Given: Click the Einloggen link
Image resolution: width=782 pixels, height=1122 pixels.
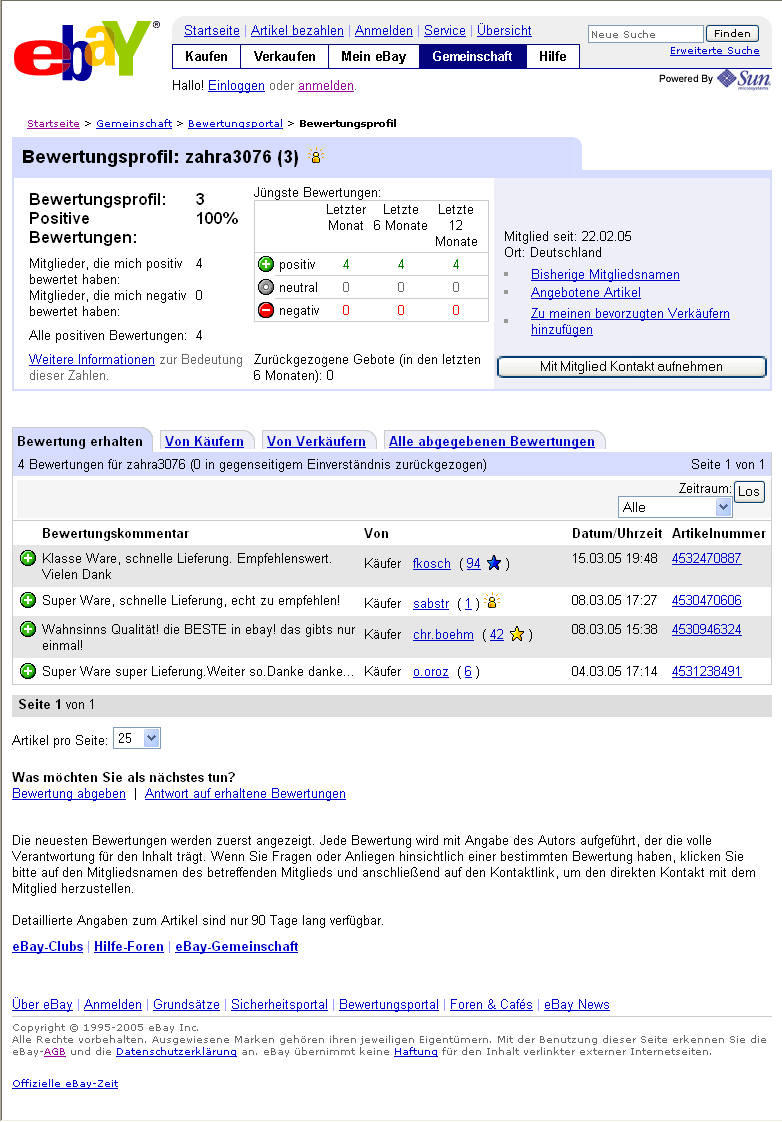Looking at the screenshot, I should [236, 86].
